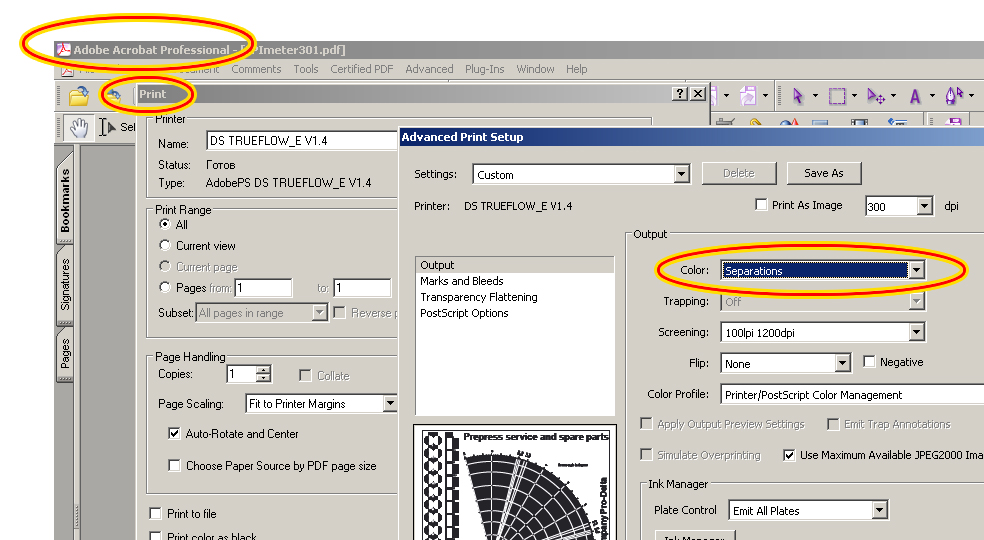This screenshot has width=984, height=540.
Task: Click the Save As button
Action: [823, 173]
